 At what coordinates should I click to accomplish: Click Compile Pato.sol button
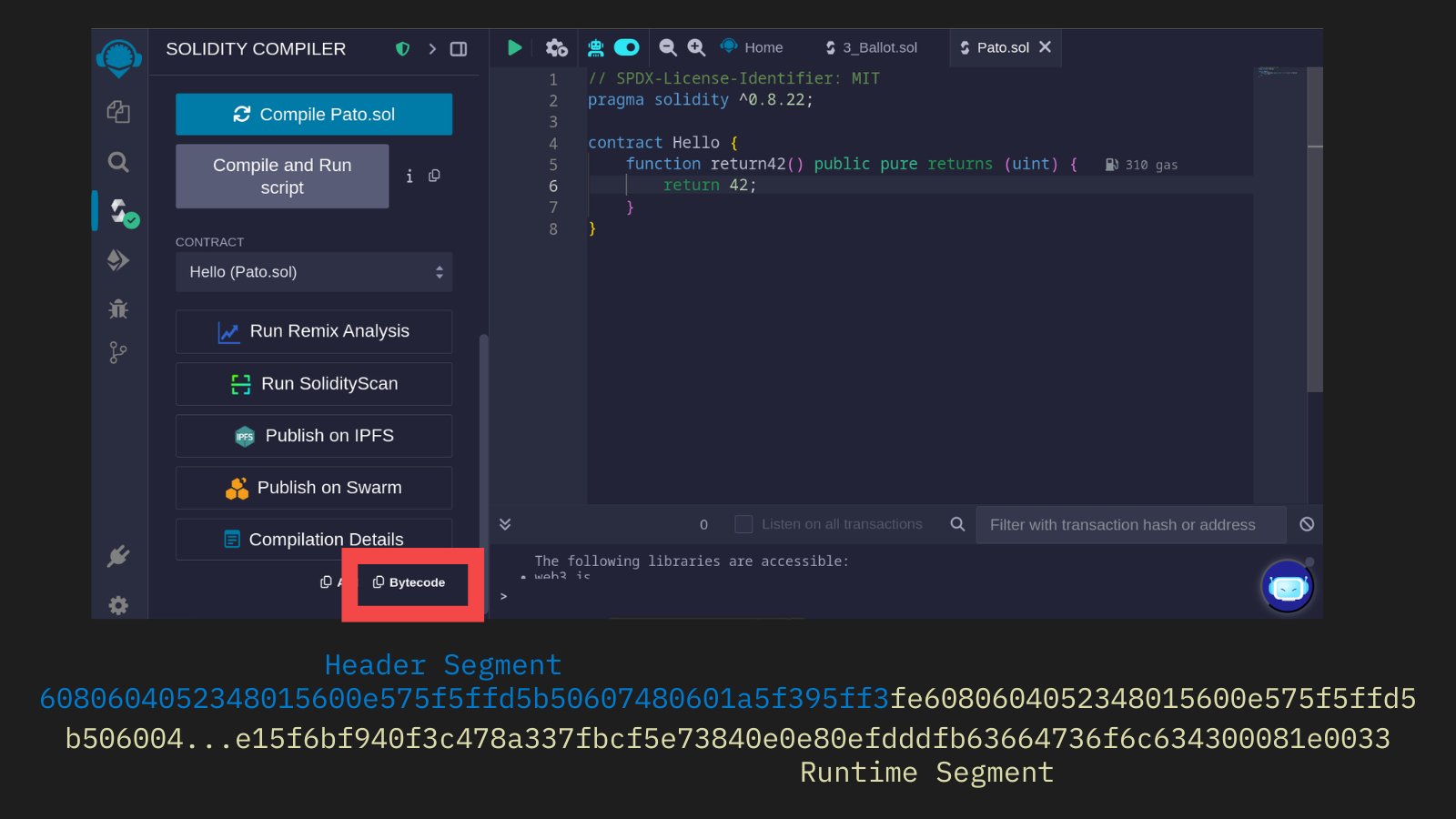click(314, 115)
